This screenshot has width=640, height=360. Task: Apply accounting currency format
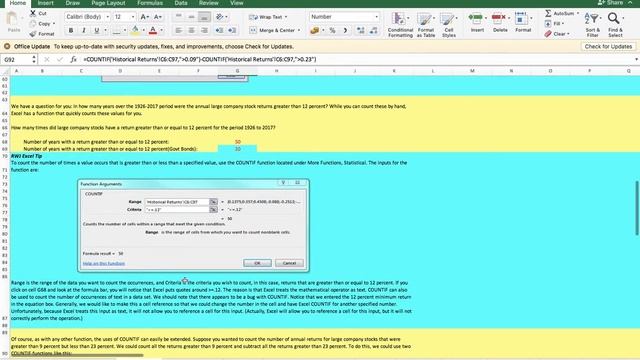coord(314,30)
